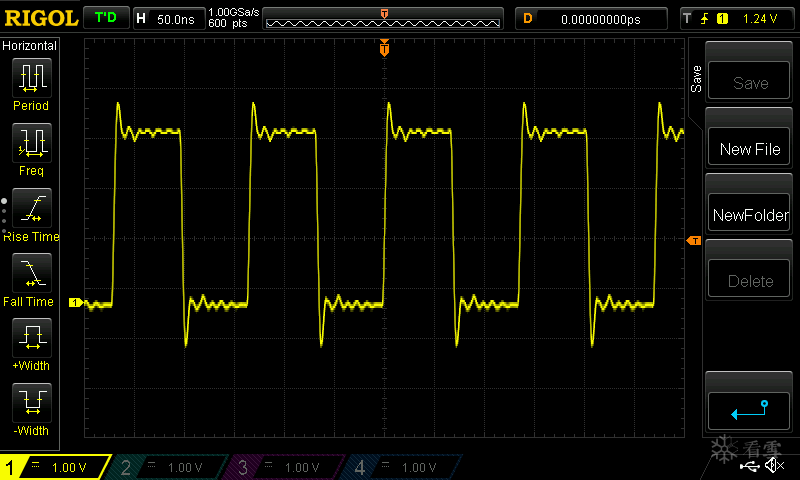
Task: Click the orange D delay label
Action: (x=528, y=19)
